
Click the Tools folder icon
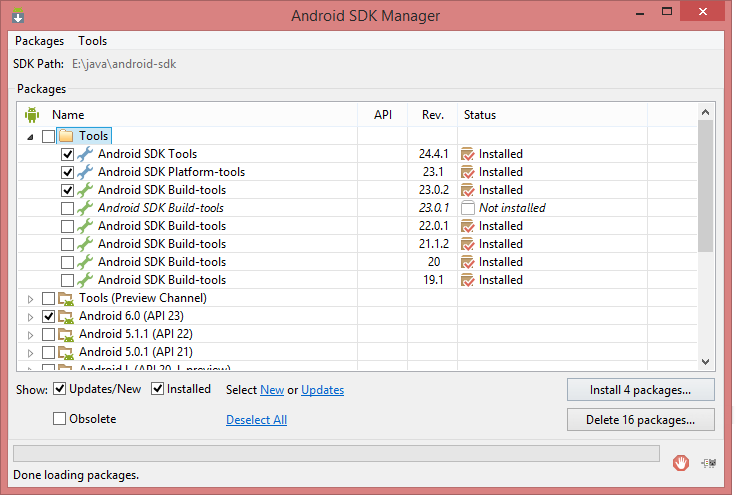[x=66, y=136]
